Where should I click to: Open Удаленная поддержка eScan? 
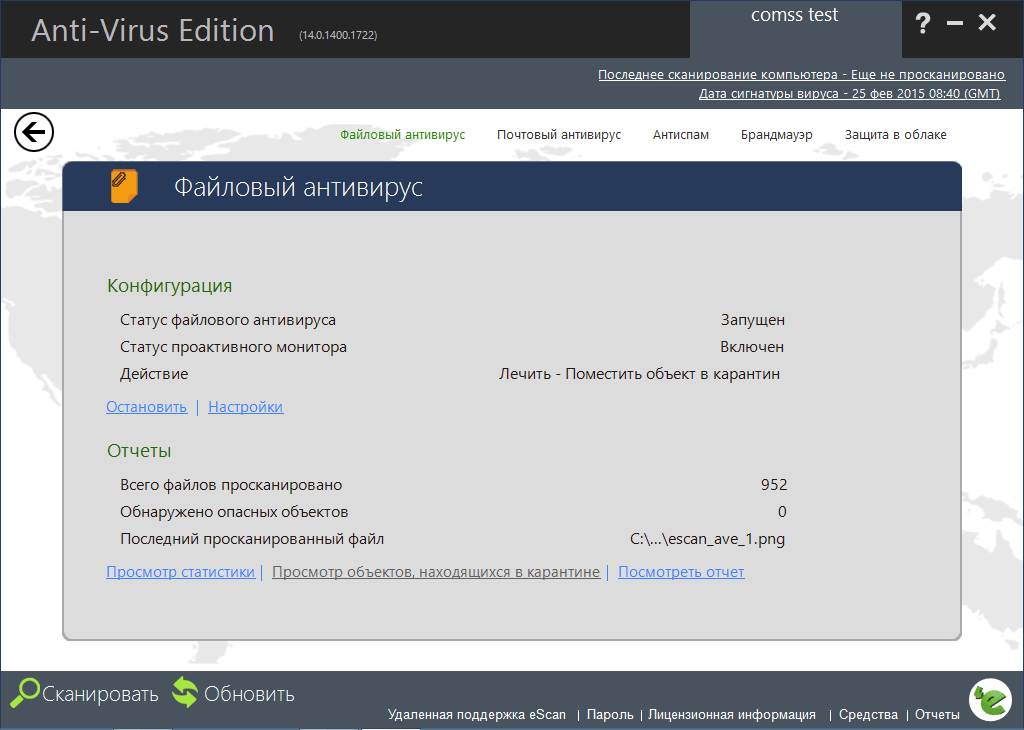474,715
